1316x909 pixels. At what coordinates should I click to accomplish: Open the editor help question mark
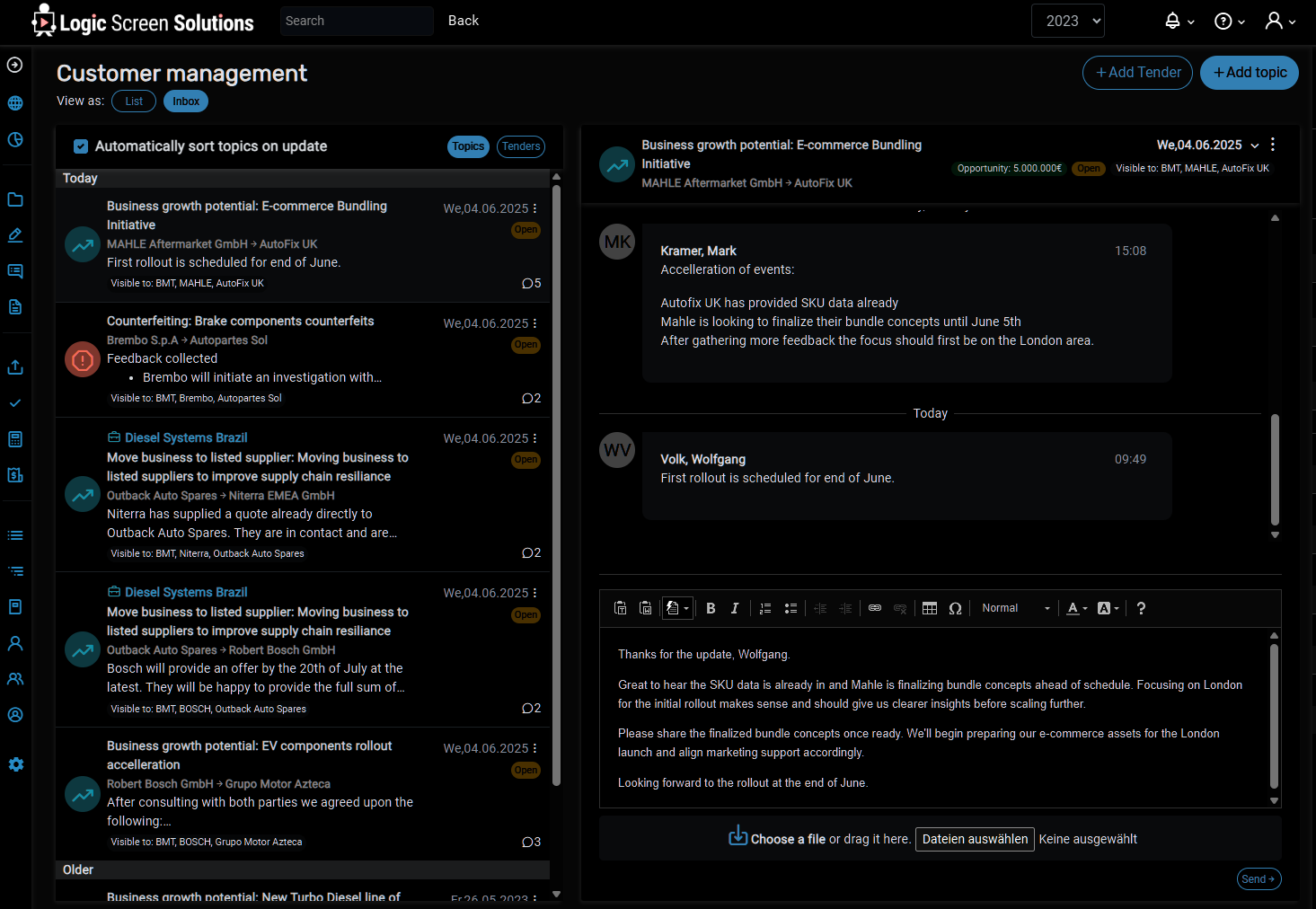[x=1141, y=608]
